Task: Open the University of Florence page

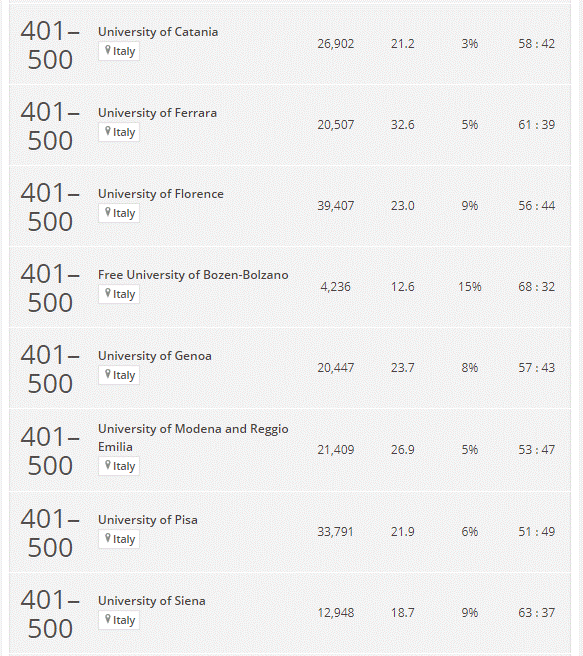Action: point(161,194)
